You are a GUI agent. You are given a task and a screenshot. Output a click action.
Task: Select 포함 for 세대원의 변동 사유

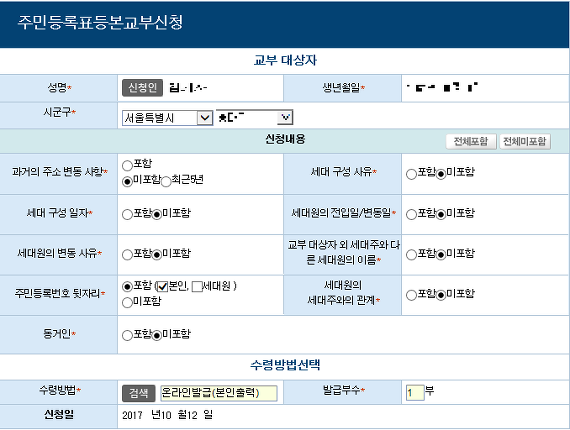click(x=127, y=255)
